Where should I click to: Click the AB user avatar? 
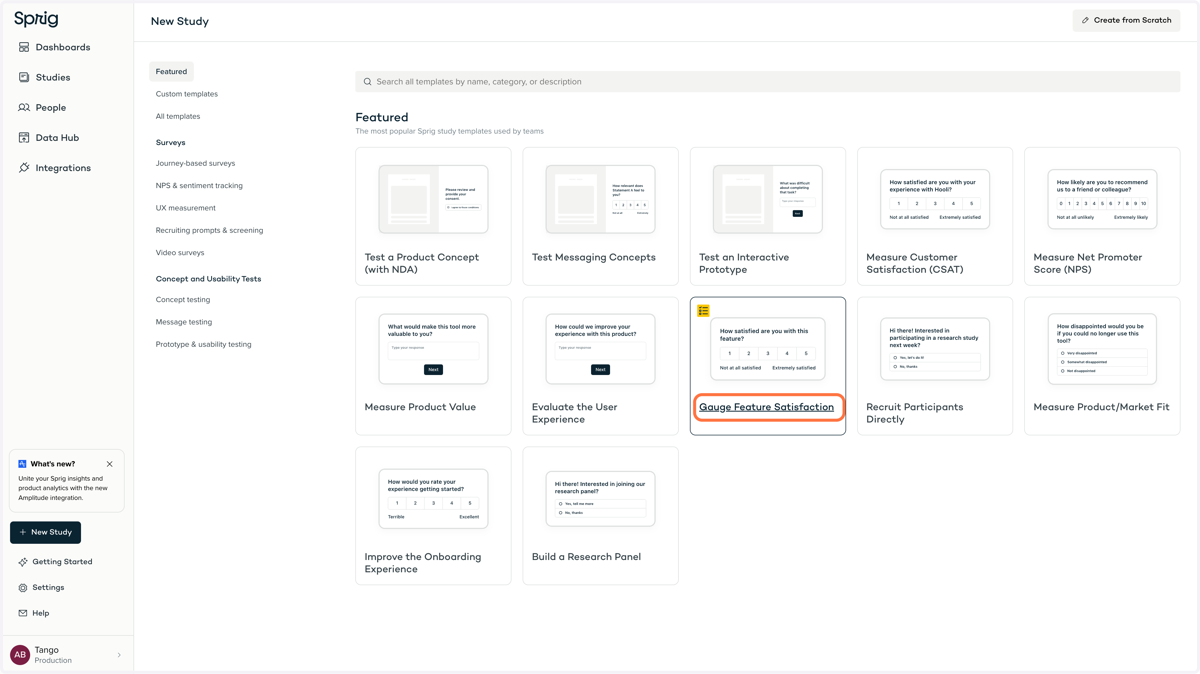point(20,655)
